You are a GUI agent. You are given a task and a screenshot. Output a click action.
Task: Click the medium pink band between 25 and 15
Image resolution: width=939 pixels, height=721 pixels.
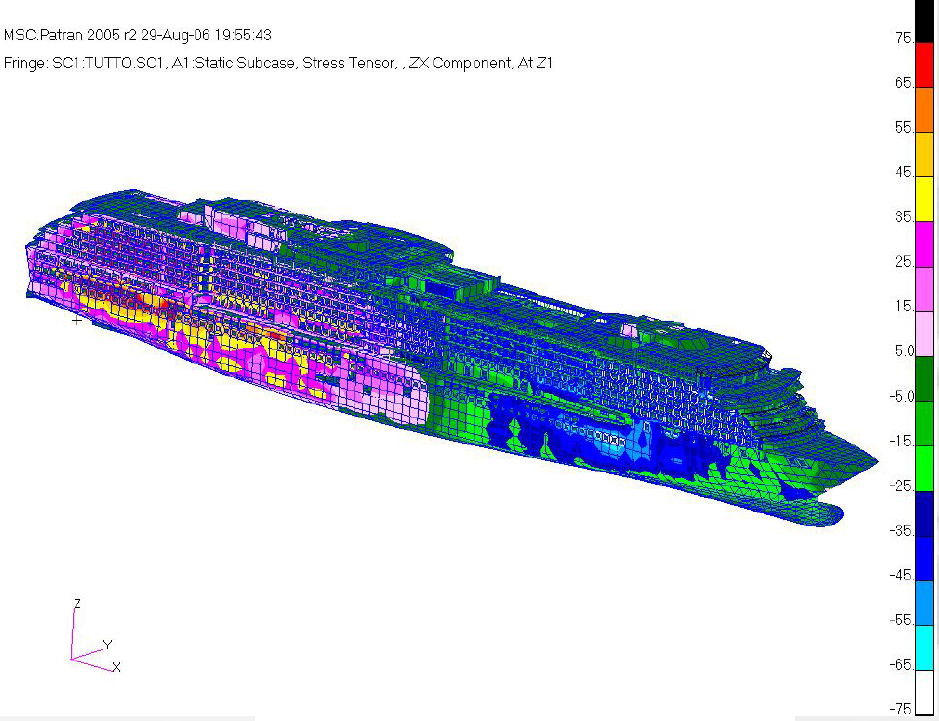(x=925, y=289)
